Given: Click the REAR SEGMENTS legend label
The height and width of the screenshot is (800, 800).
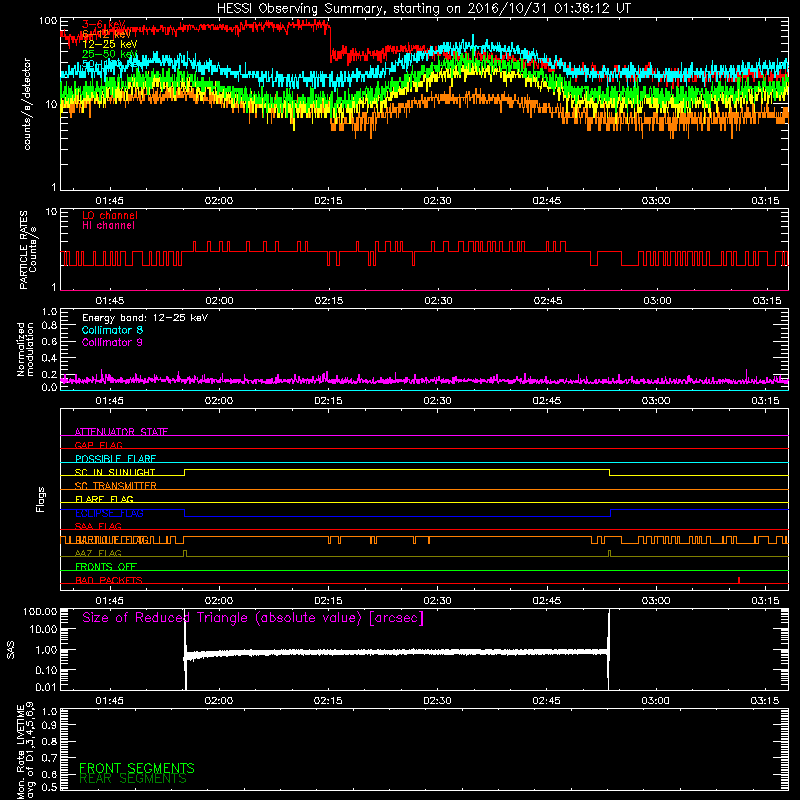Looking at the screenshot, I should click(x=133, y=779).
